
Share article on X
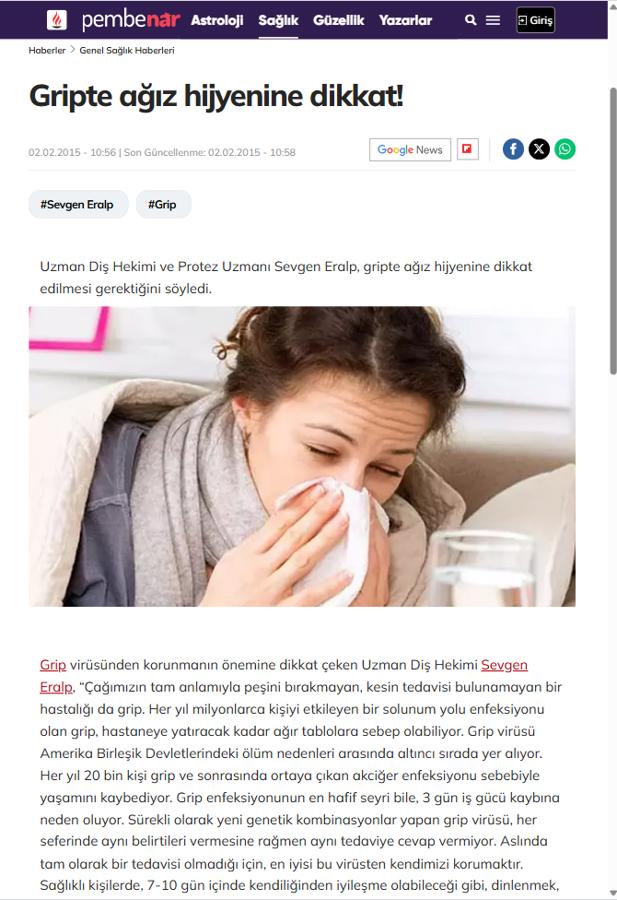(x=539, y=149)
